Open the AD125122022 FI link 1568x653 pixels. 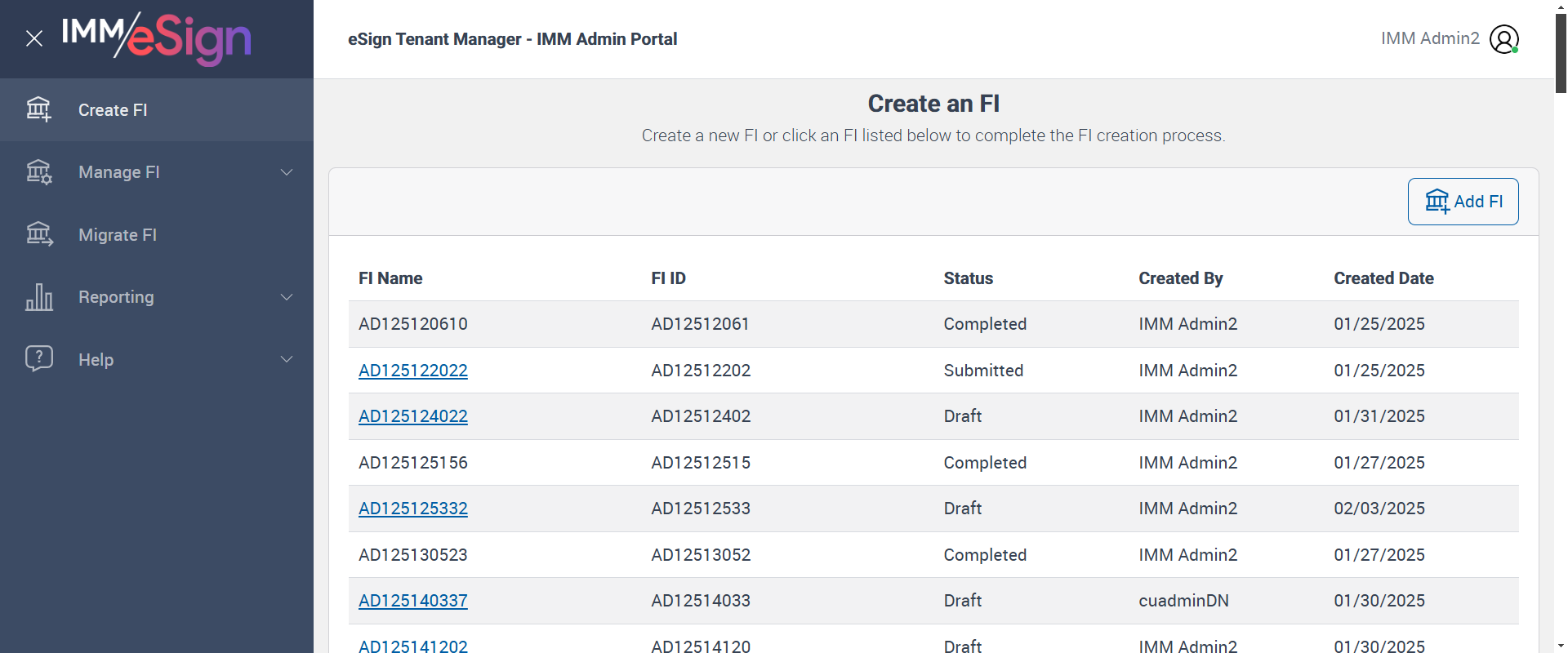[412, 371]
